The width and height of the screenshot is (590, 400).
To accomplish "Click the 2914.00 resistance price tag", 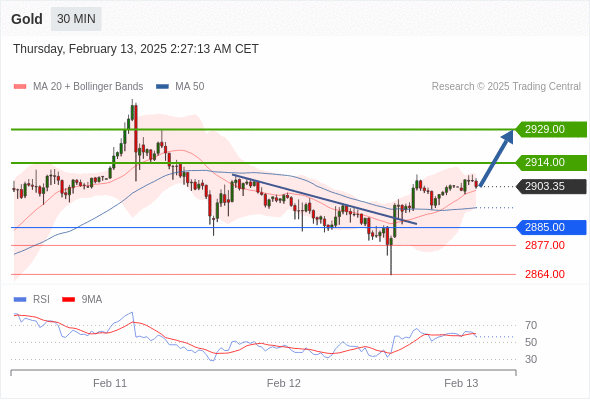I will coord(550,163).
